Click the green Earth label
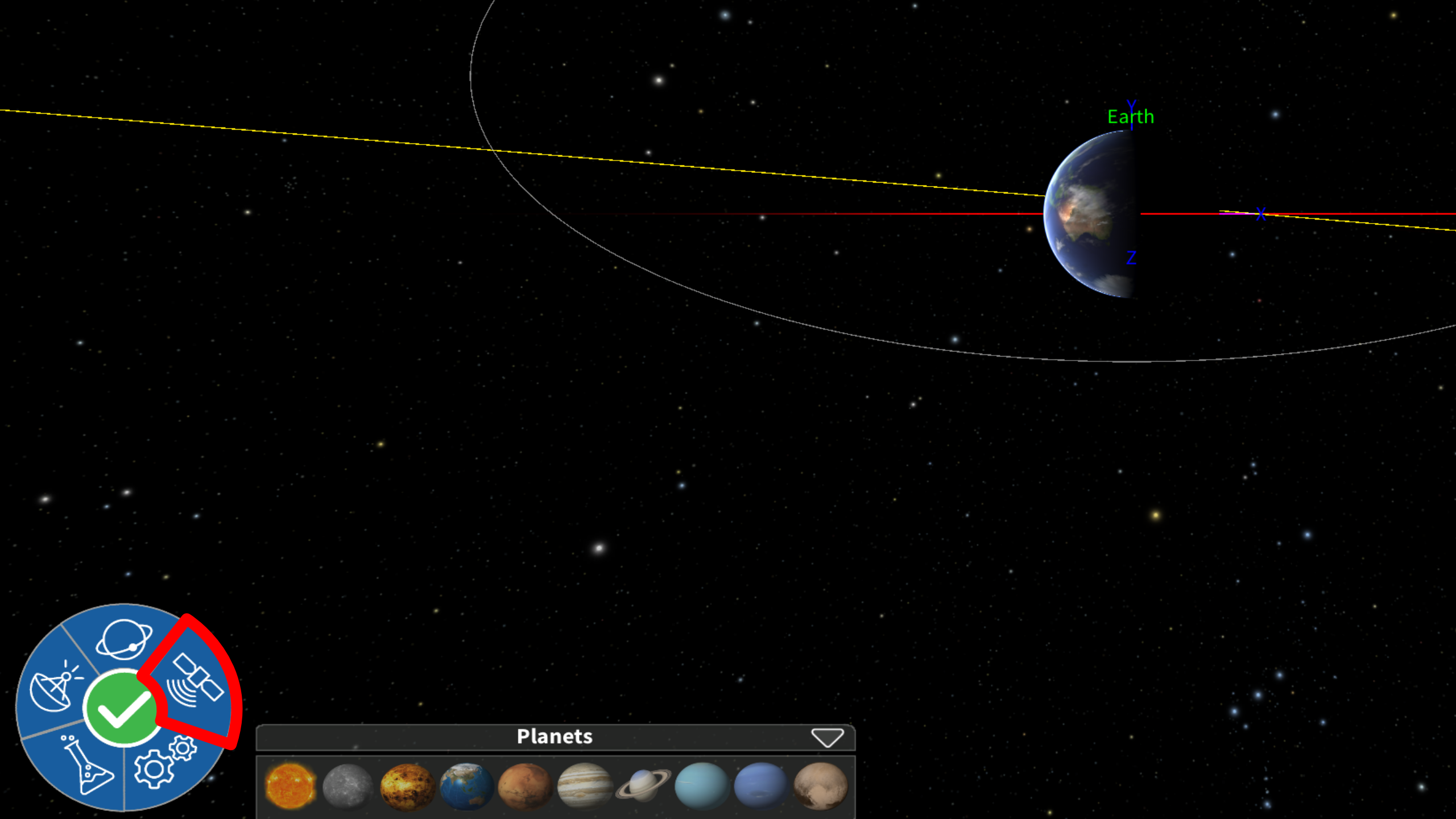Viewport: 1456px width, 819px height. [x=1131, y=117]
